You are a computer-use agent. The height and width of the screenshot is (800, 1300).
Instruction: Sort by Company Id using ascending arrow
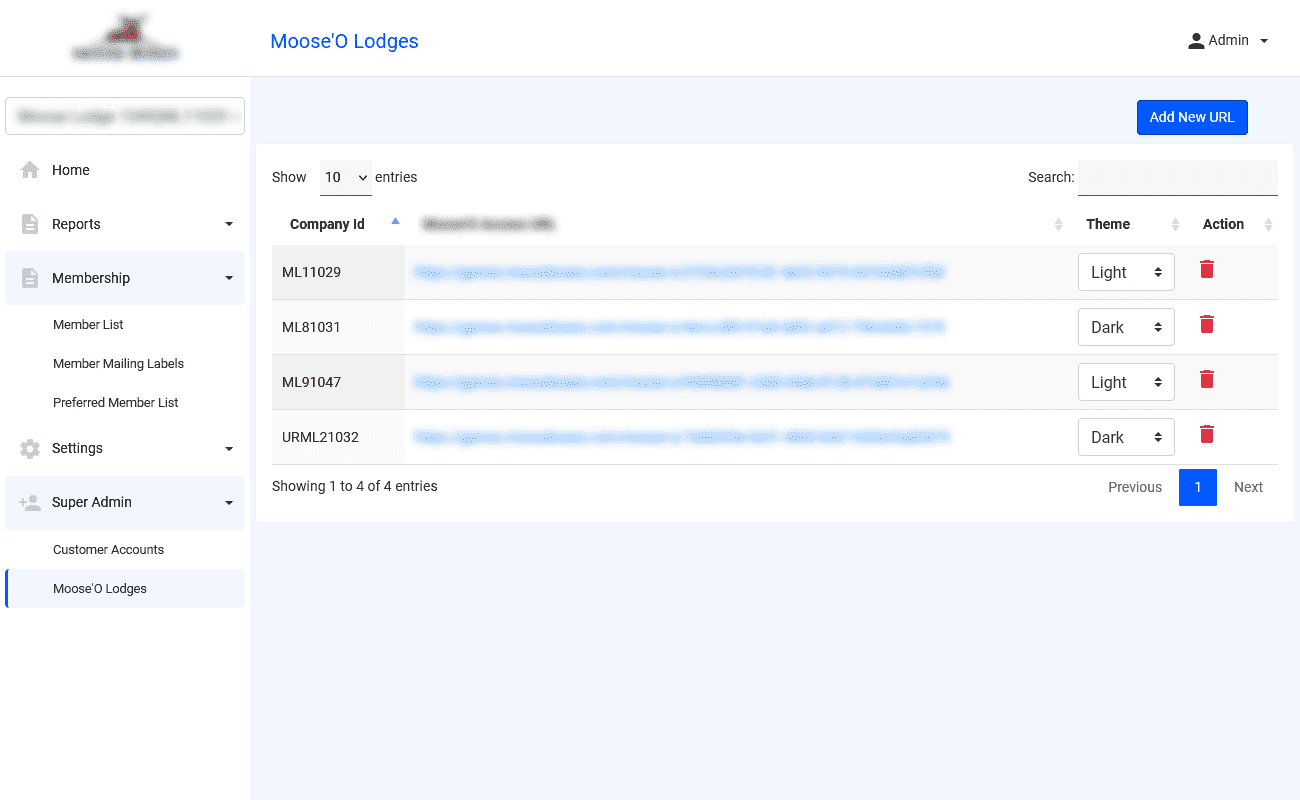pos(395,221)
